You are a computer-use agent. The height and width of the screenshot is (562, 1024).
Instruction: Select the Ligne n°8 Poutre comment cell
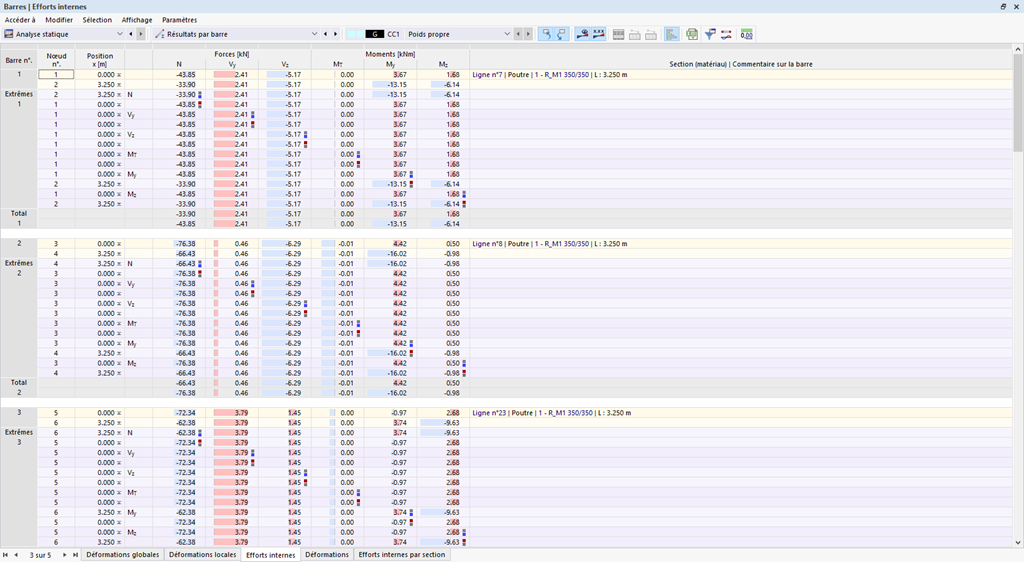click(741, 243)
